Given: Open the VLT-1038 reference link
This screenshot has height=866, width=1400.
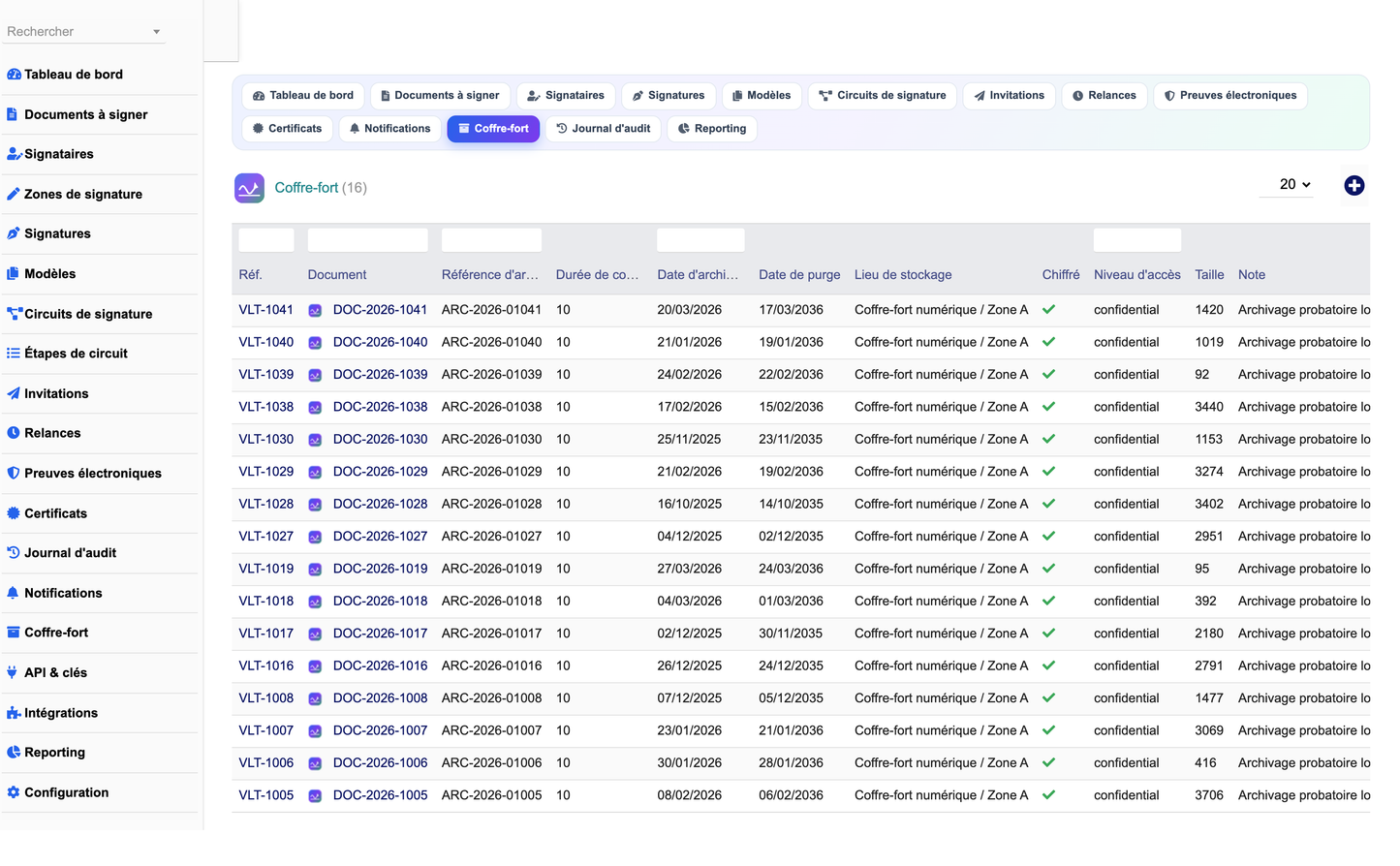Looking at the screenshot, I should 265,407.
